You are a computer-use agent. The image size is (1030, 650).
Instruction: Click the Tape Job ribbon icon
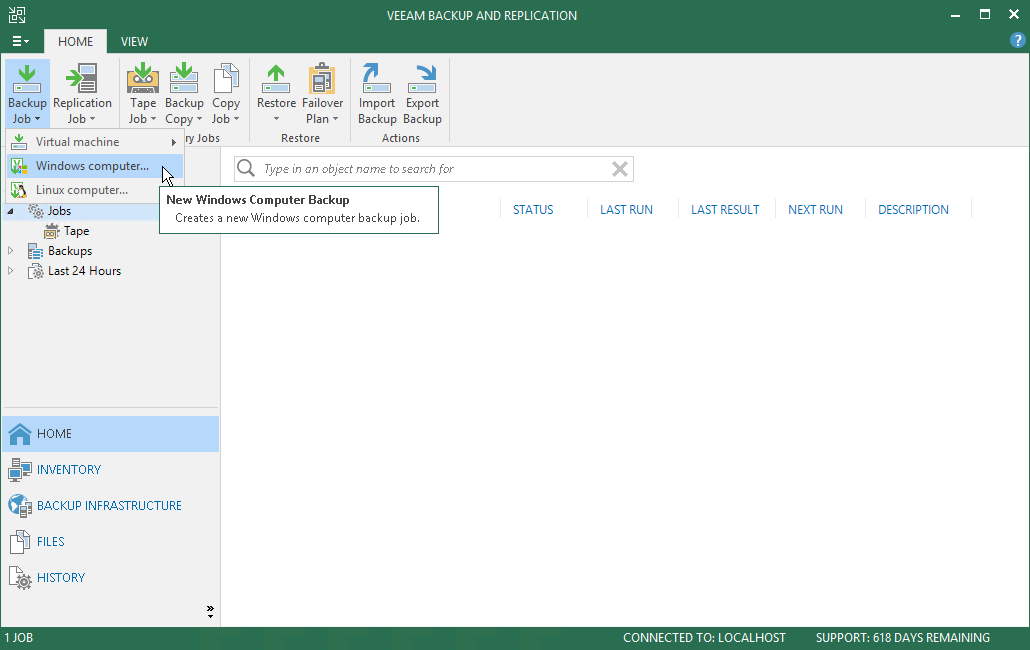tap(143, 79)
